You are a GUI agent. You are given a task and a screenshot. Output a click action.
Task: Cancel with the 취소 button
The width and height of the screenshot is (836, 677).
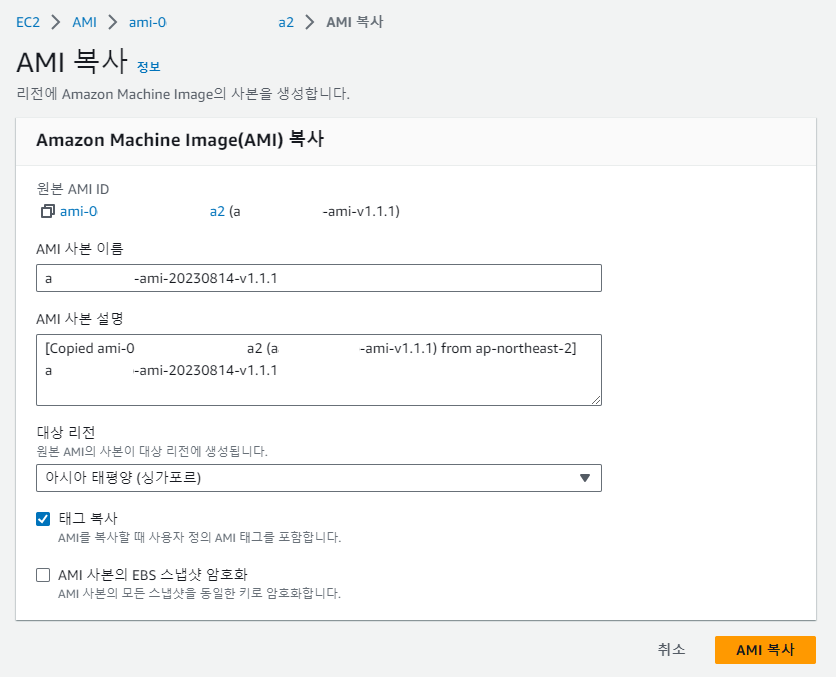(x=671, y=649)
